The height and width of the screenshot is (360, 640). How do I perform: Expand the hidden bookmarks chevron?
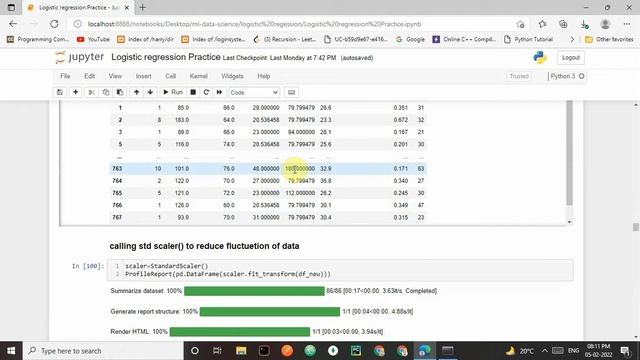572,39
